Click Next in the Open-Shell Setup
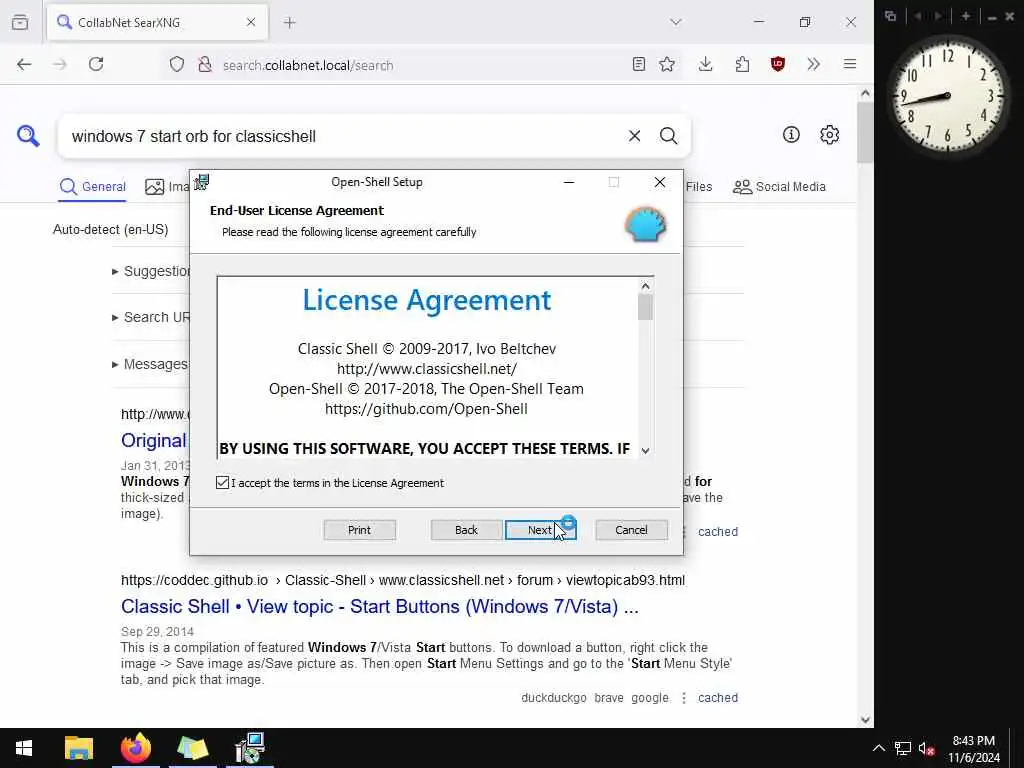Viewport: 1024px width, 768px height. point(540,530)
